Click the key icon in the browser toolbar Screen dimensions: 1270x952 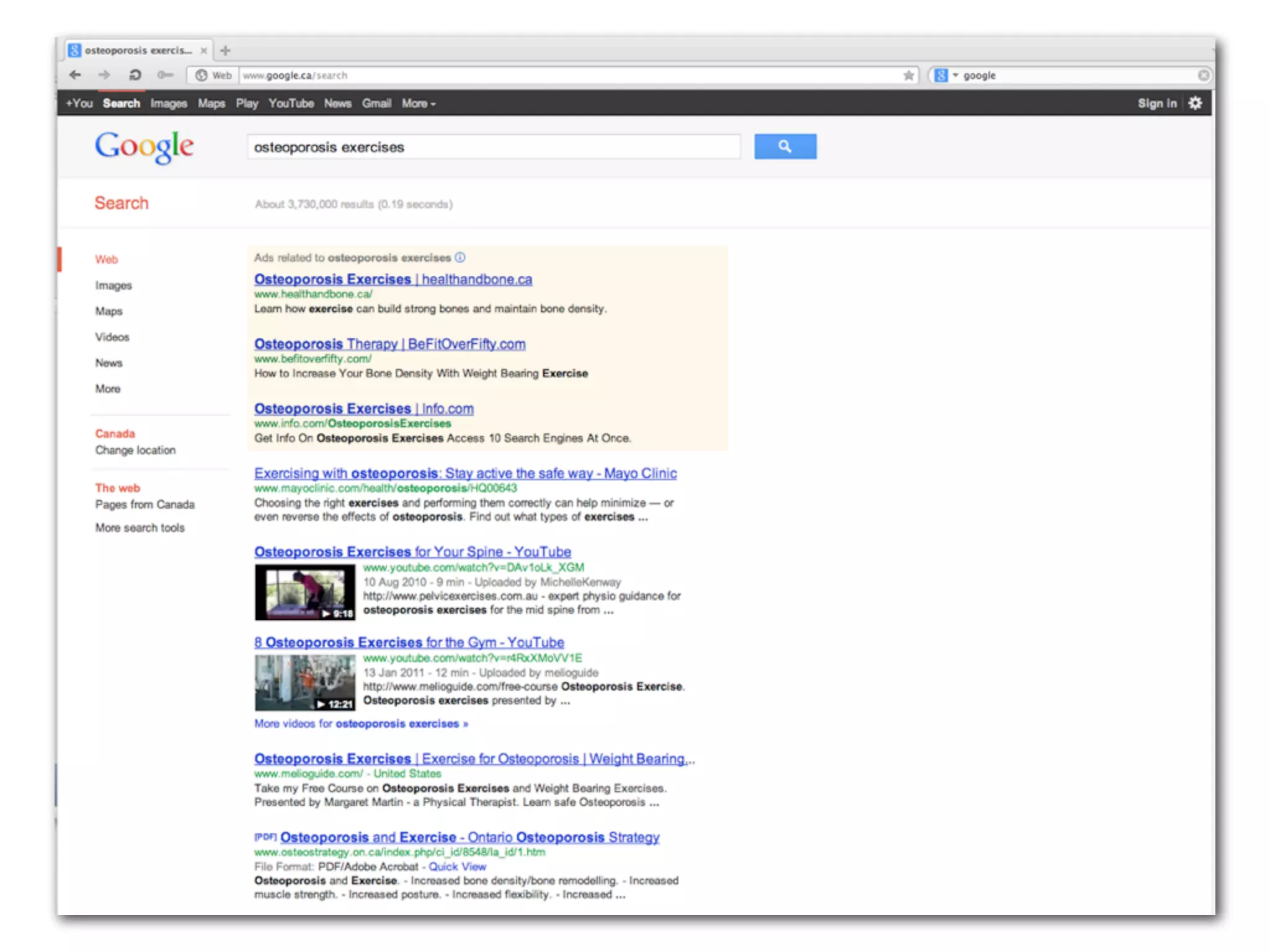(x=165, y=75)
